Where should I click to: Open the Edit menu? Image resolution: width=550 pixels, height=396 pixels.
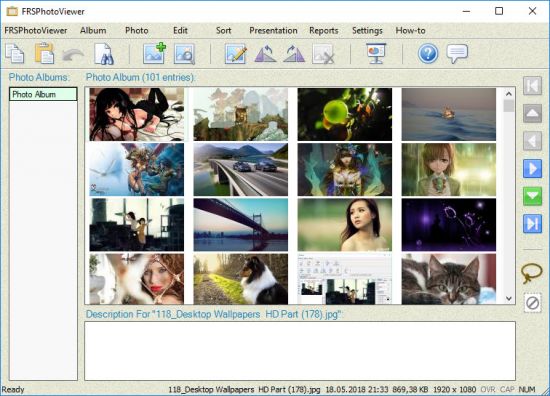(180, 31)
